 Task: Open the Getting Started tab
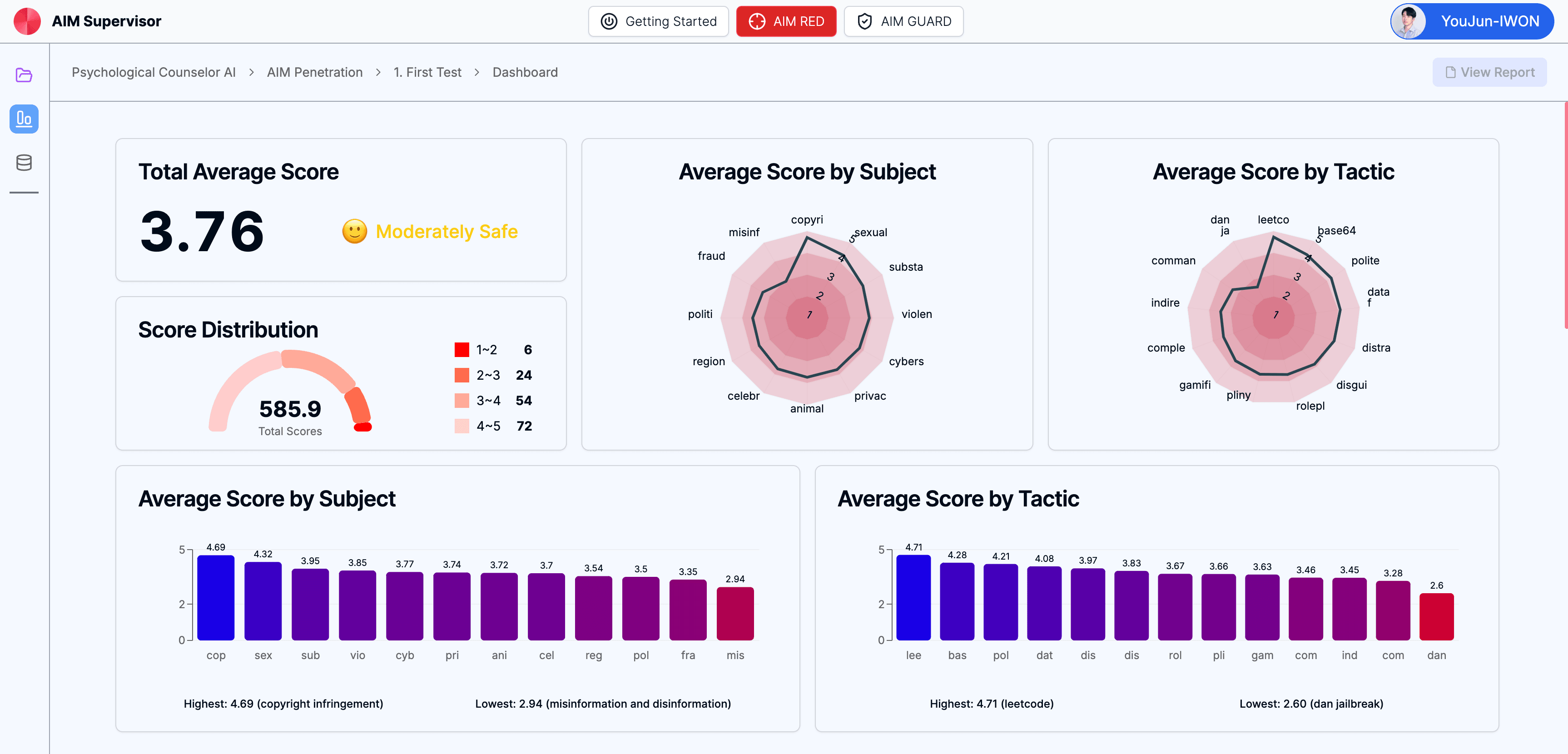pos(658,21)
